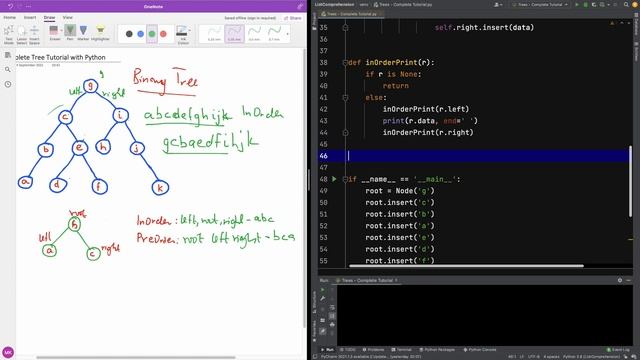Open the Run tool window button

click(x=327, y=350)
